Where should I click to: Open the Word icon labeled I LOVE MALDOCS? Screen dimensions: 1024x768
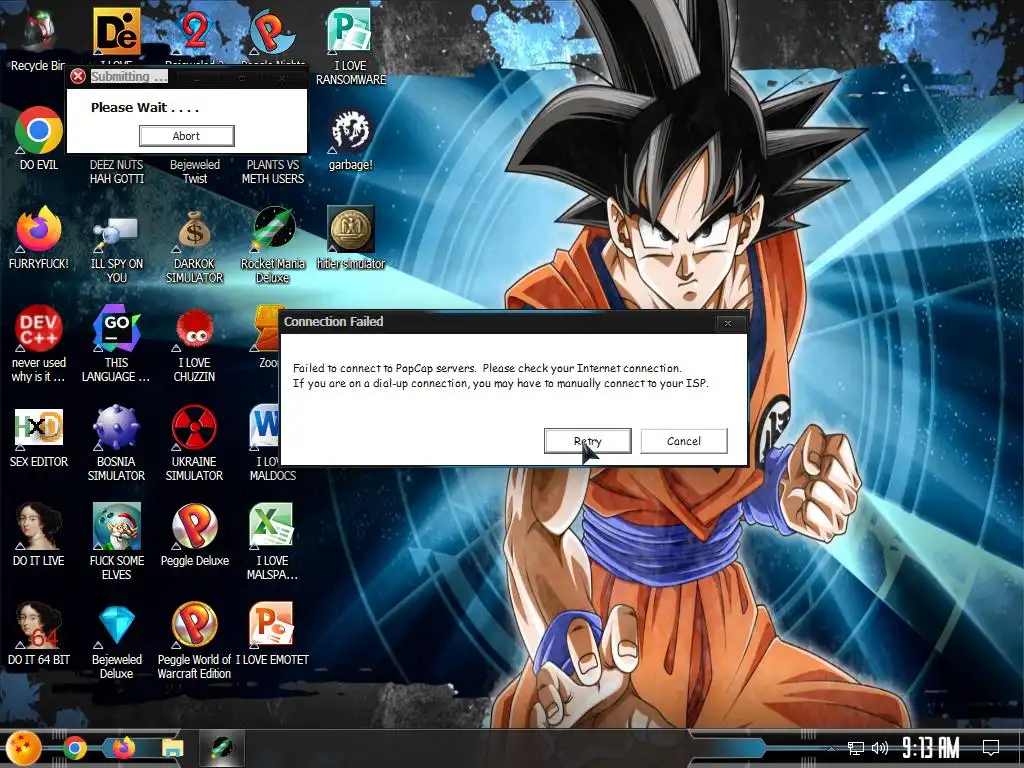tap(264, 428)
